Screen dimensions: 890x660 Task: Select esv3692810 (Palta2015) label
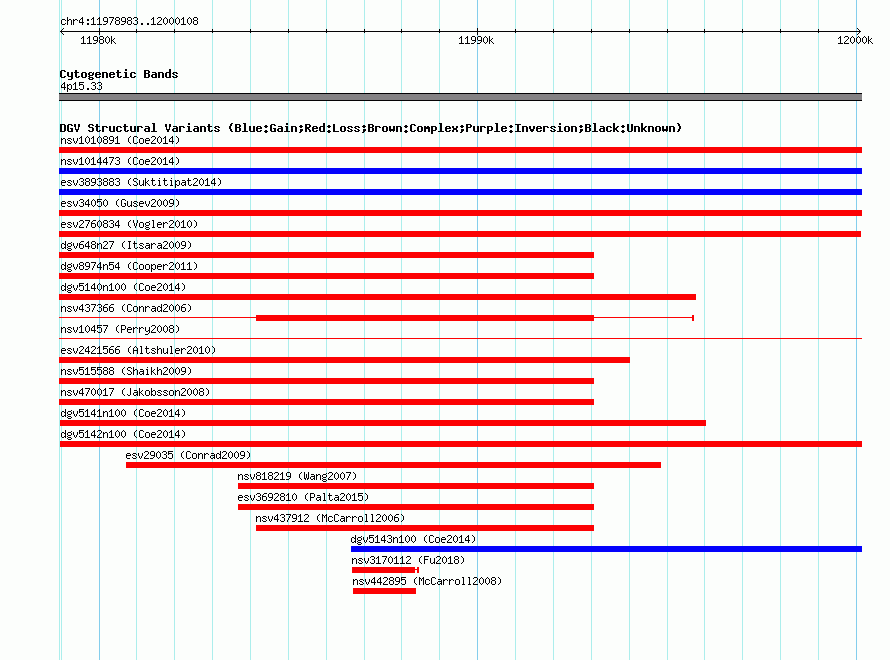point(303,497)
